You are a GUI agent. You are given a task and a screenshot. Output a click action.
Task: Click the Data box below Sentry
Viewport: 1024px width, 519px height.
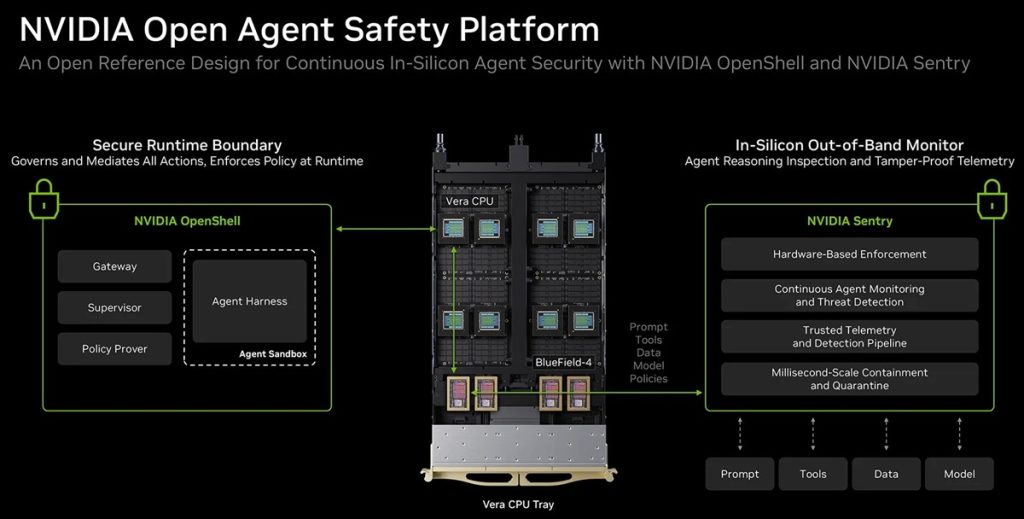[x=886, y=474]
